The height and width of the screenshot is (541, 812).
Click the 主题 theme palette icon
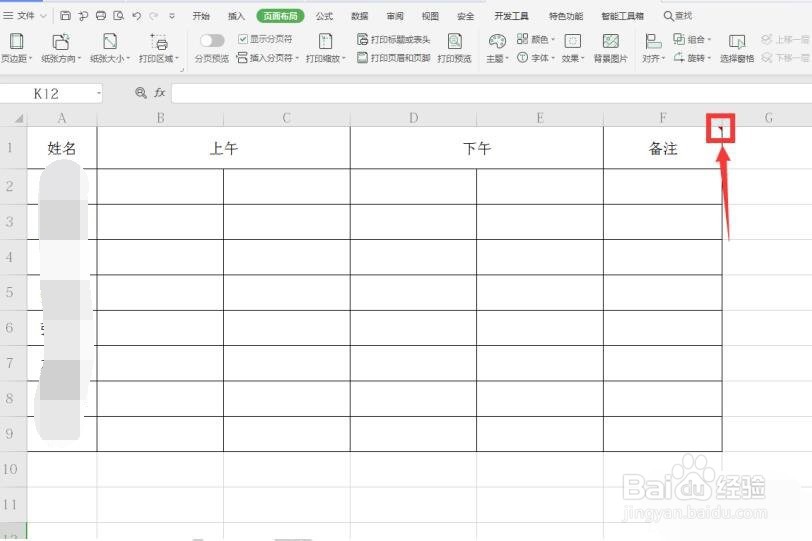pos(497,41)
